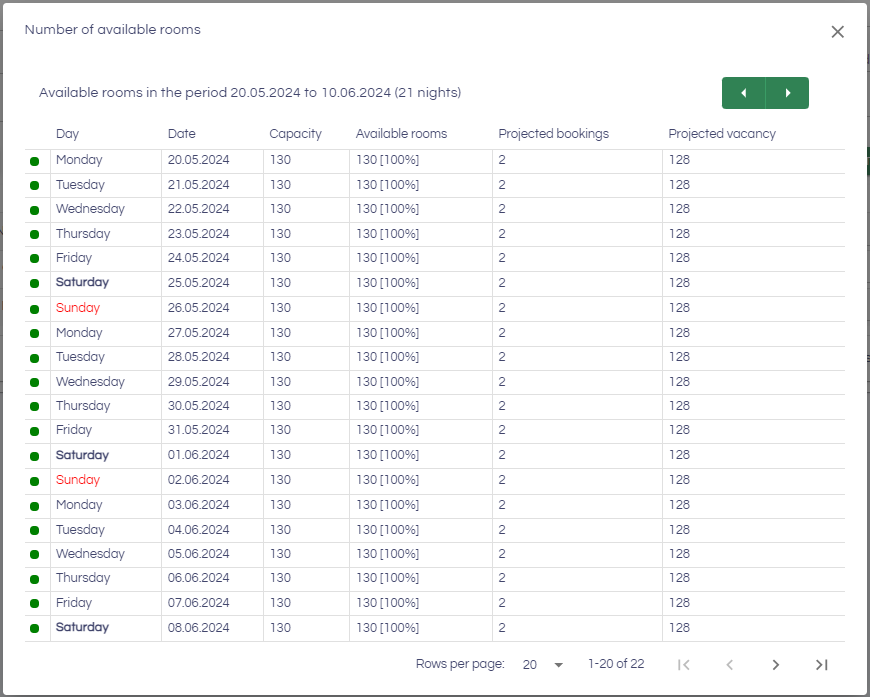Select the Sunday 26.05.2024 row
This screenshot has height=697, width=870.
[78, 308]
